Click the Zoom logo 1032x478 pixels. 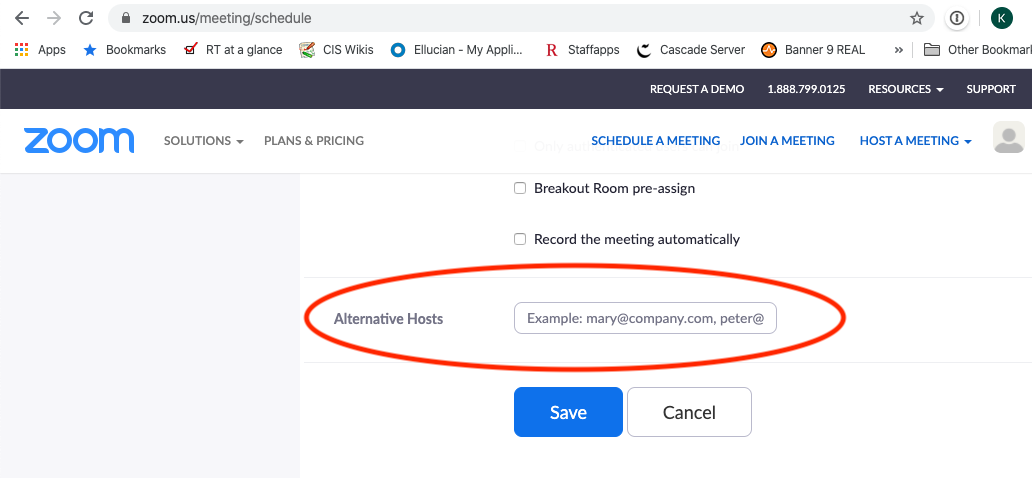point(79,141)
